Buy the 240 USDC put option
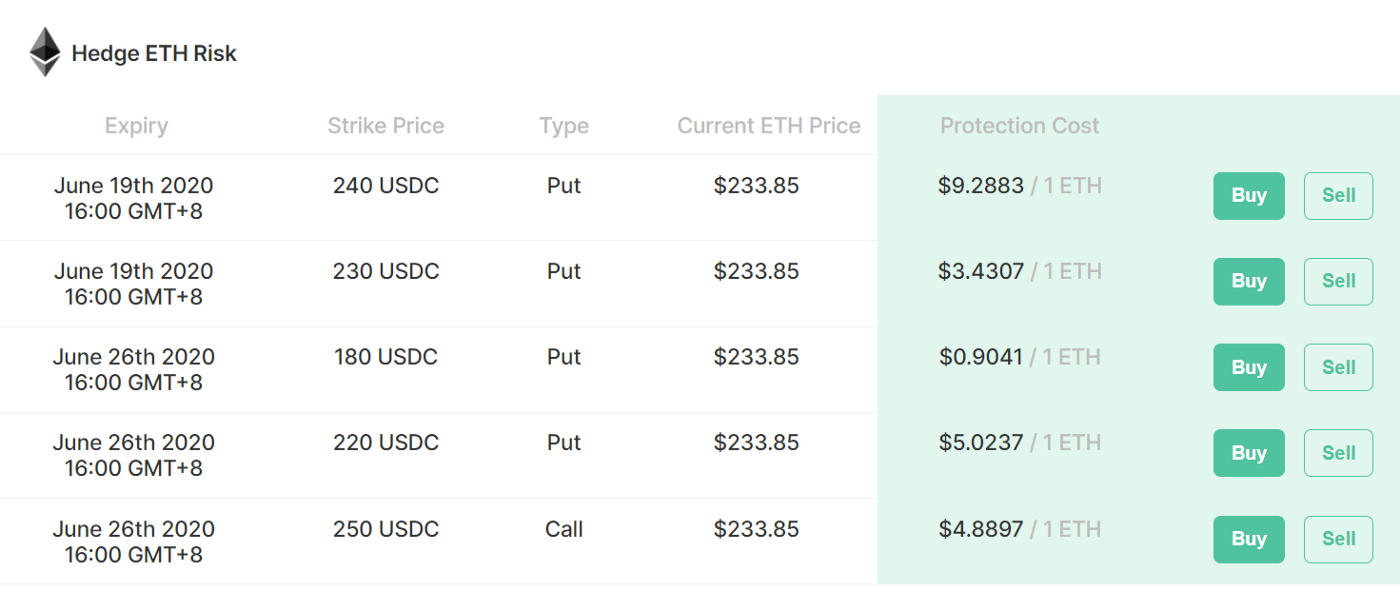1400x610 pixels. [x=1249, y=196]
